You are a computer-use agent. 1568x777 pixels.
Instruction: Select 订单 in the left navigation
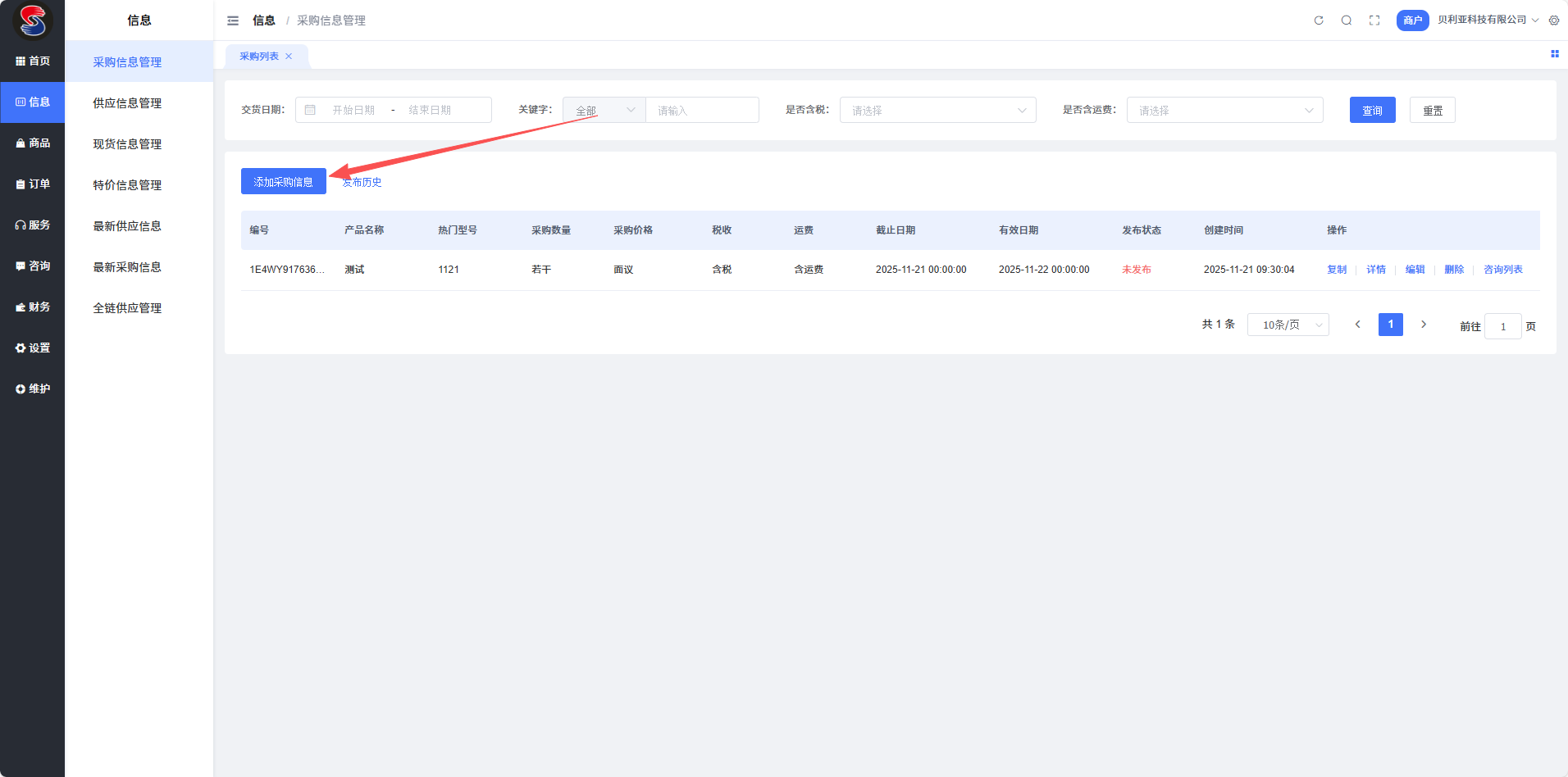pyautogui.click(x=33, y=184)
